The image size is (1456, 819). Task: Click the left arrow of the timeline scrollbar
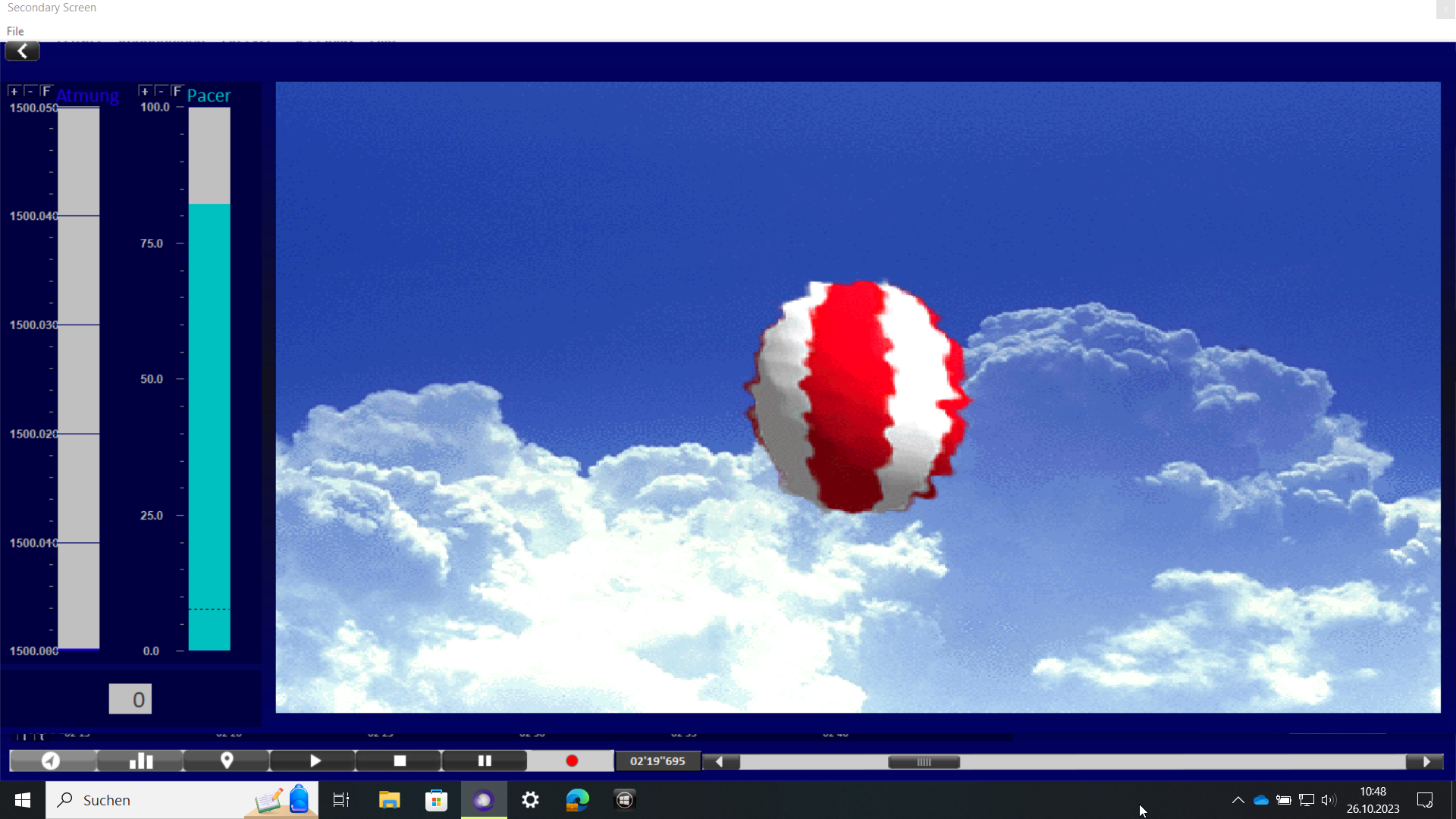pos(720,761)
